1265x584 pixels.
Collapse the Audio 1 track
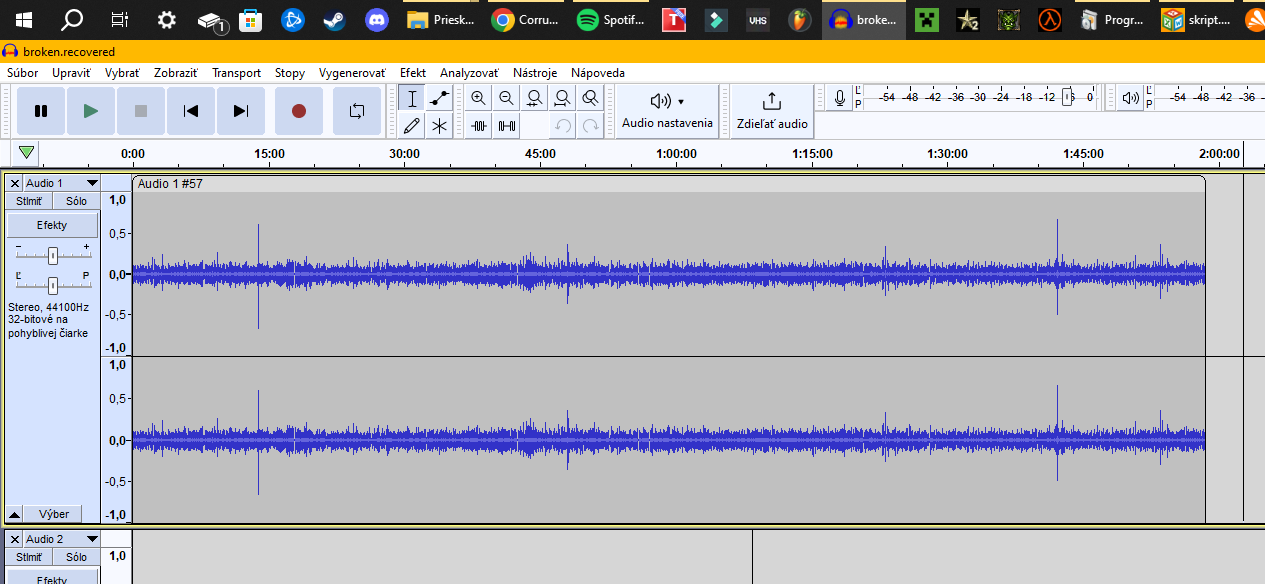pos(14,514)
